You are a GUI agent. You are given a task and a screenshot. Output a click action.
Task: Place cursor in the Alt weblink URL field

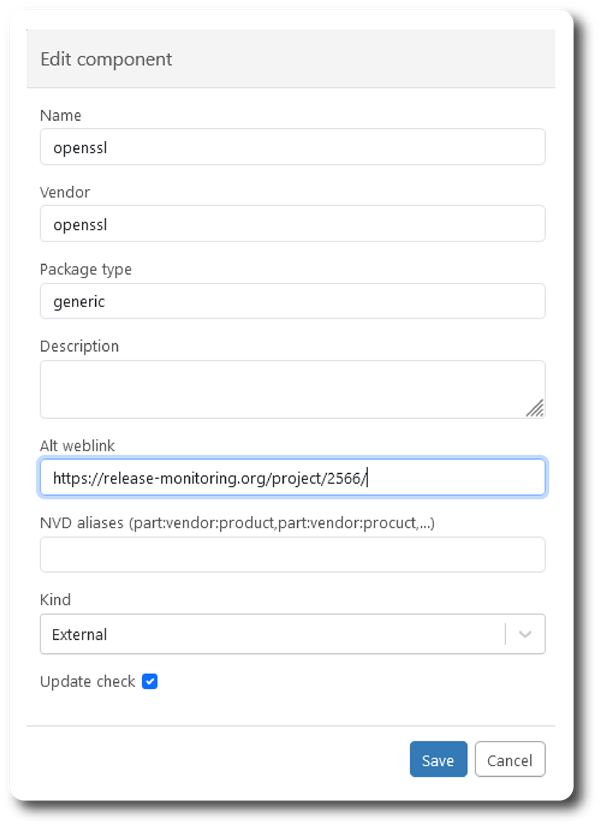click(293, 477)
